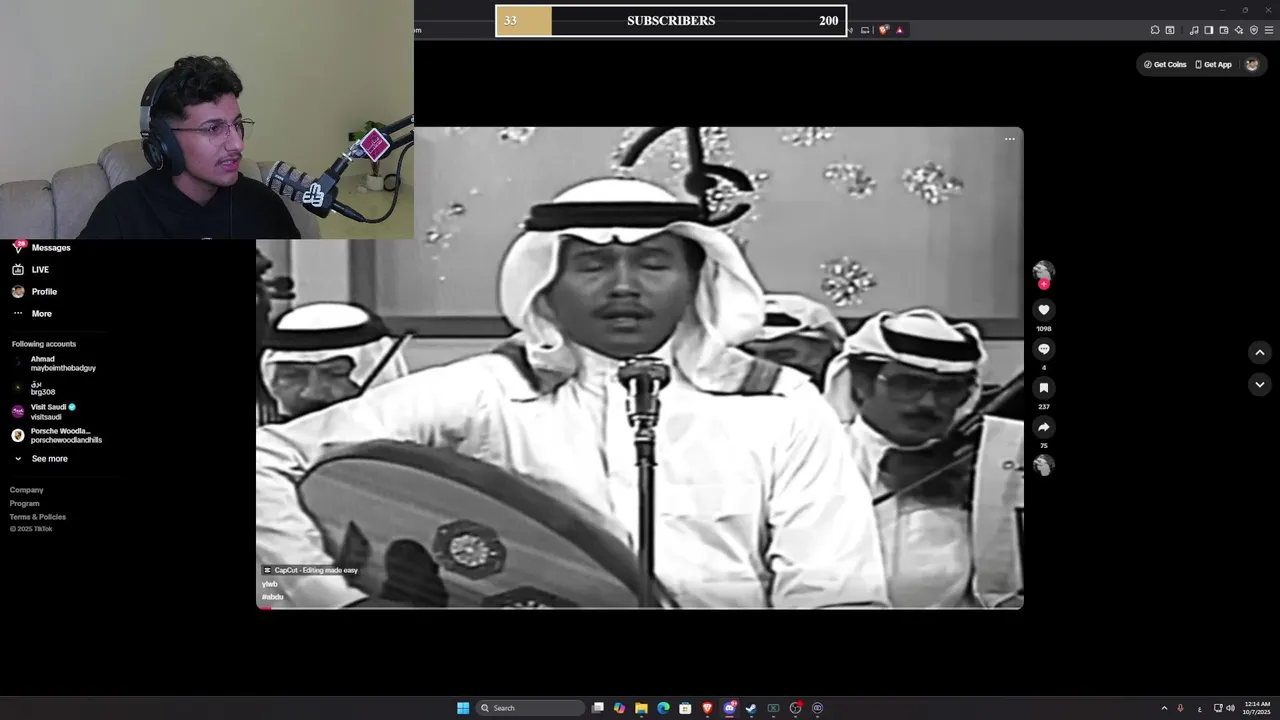This screenshot has height=720, width=1280.
Task: Click the video progress bar at the bottom
Action: click(x=640, y=607)
